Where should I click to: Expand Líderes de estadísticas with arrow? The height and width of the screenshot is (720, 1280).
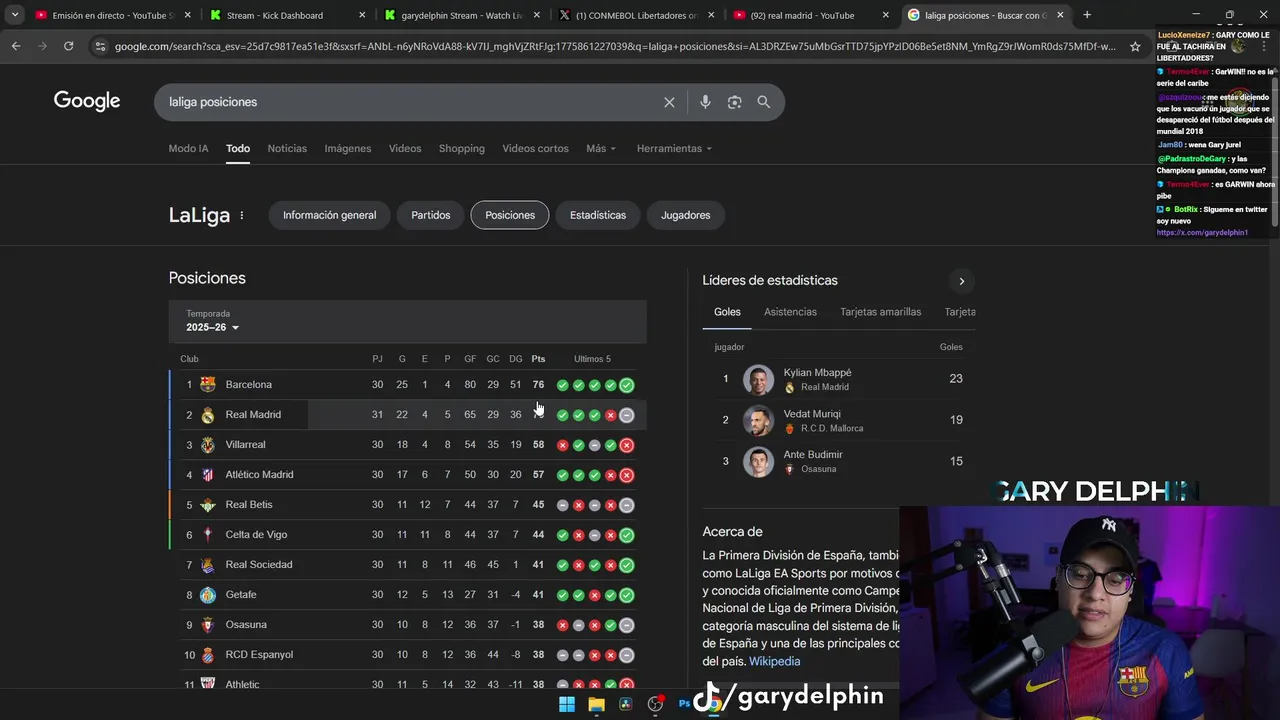tap(961, 281)
